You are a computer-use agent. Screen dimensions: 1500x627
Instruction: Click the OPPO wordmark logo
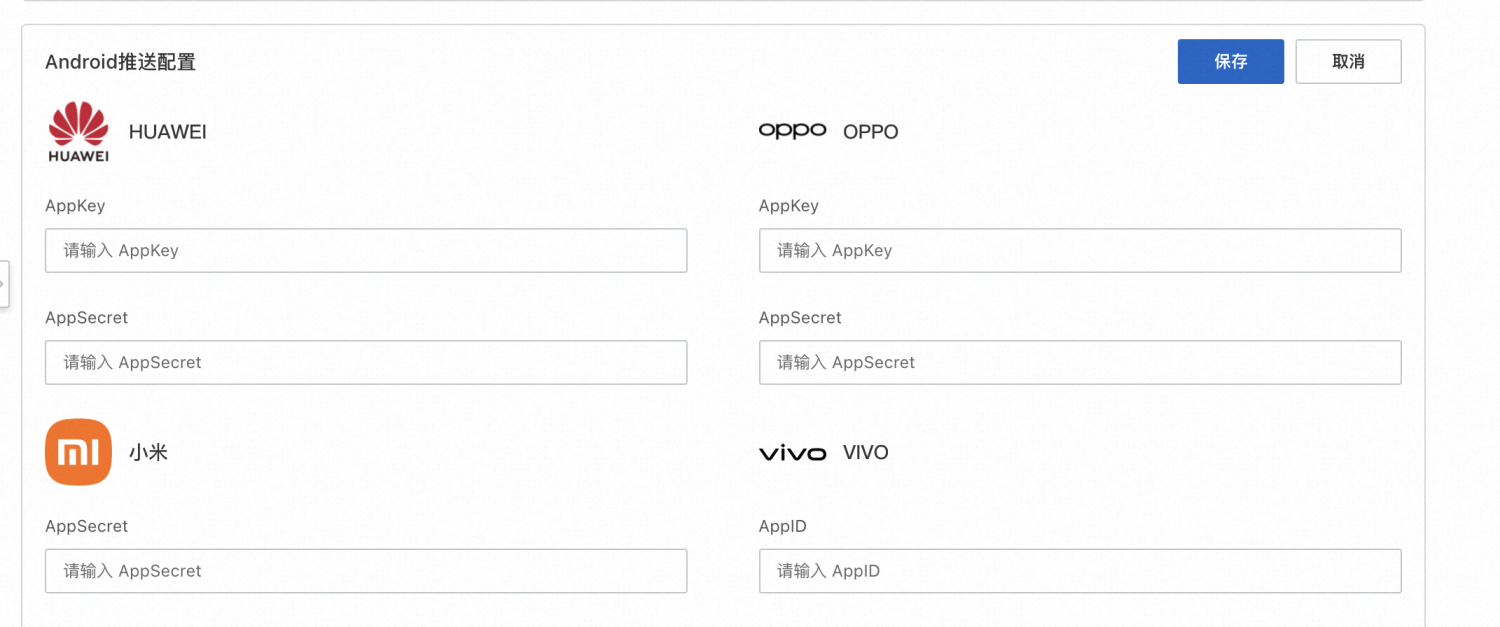click(793, 131)
